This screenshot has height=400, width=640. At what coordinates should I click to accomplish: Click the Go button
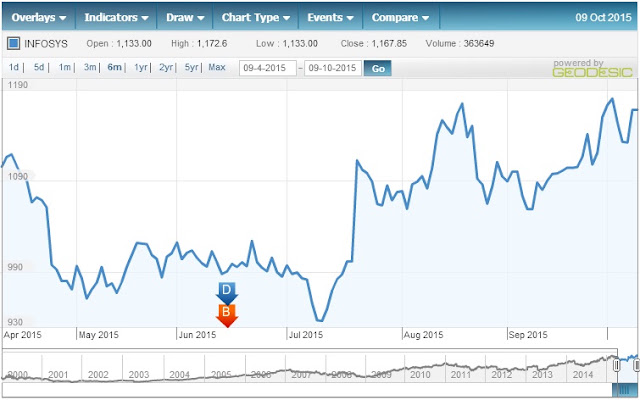(378, 68)
